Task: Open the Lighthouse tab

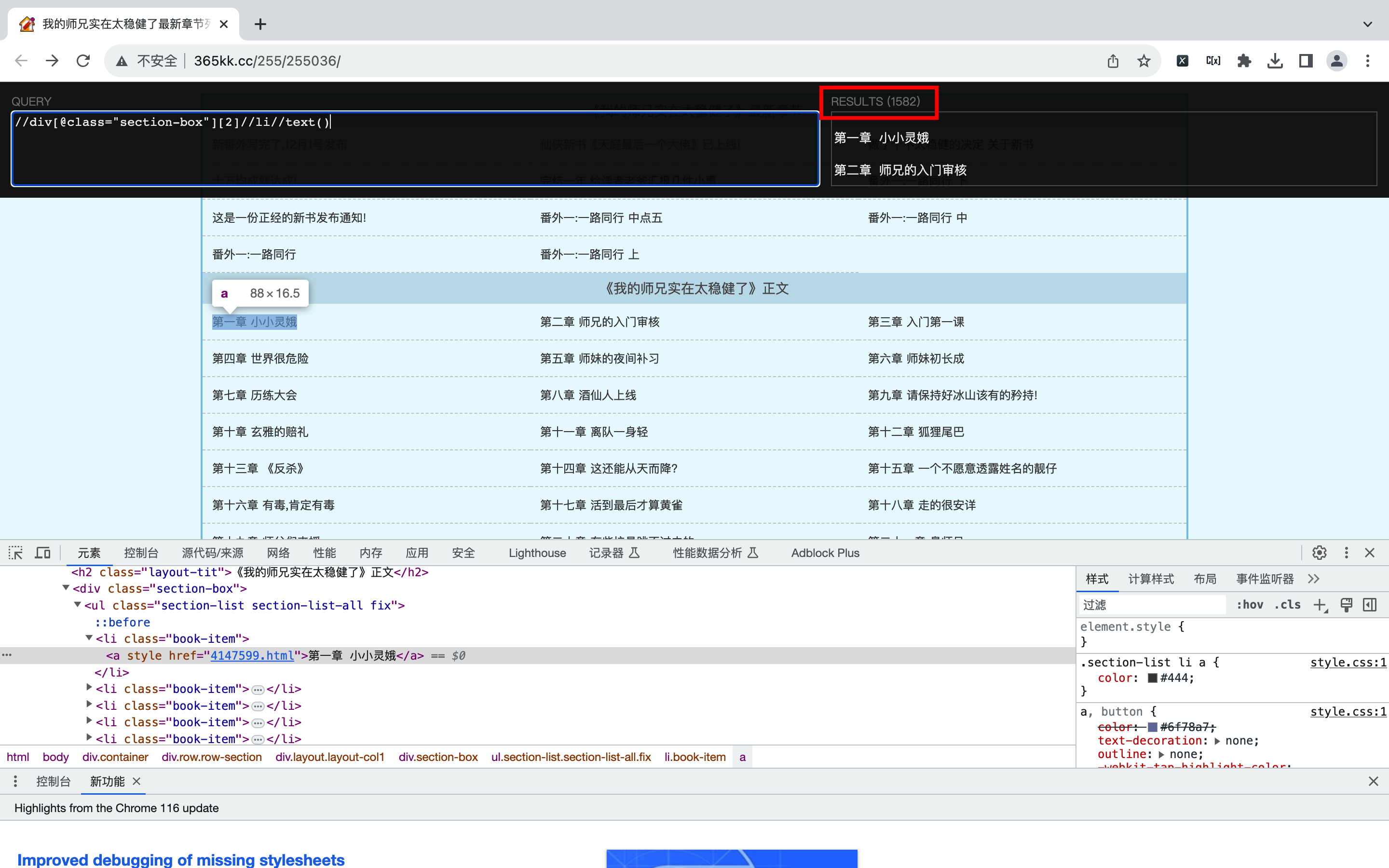Action: tap(537, 553)
